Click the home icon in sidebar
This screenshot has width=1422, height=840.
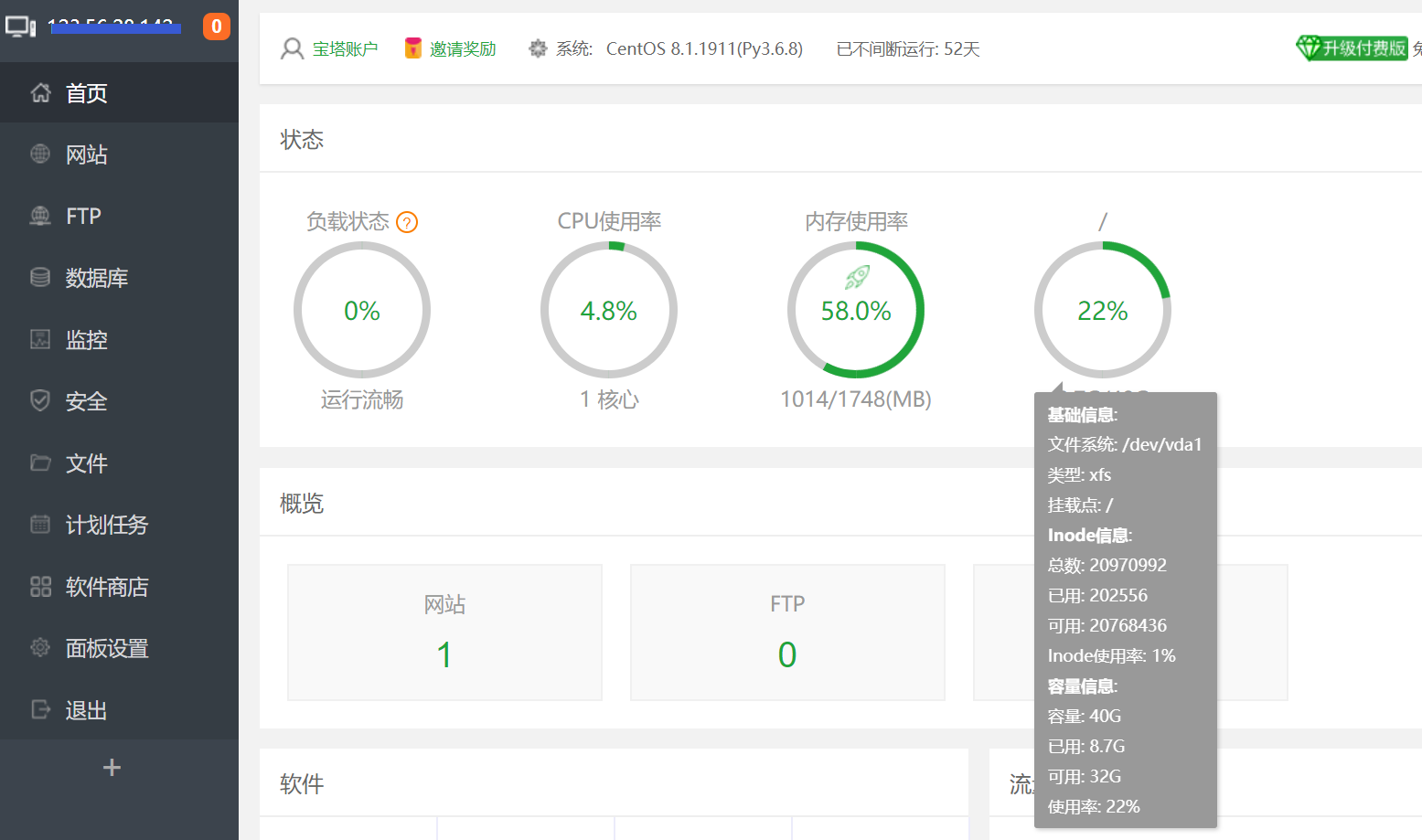40,92
